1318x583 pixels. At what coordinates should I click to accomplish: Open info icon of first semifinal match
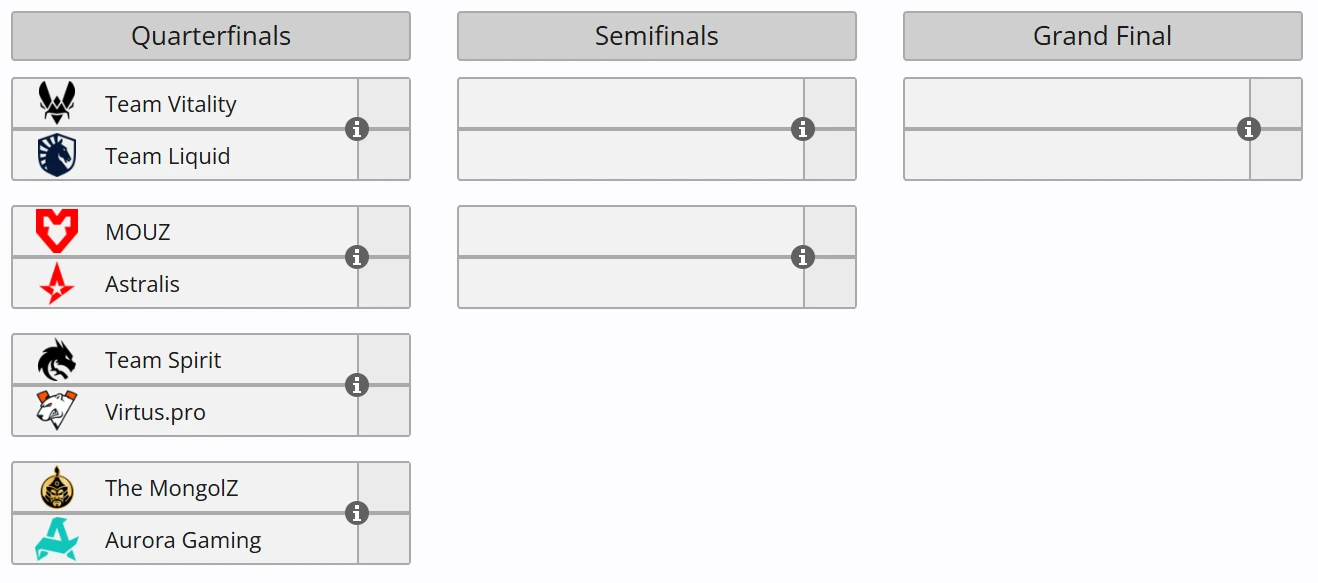(x=803, y=129)
